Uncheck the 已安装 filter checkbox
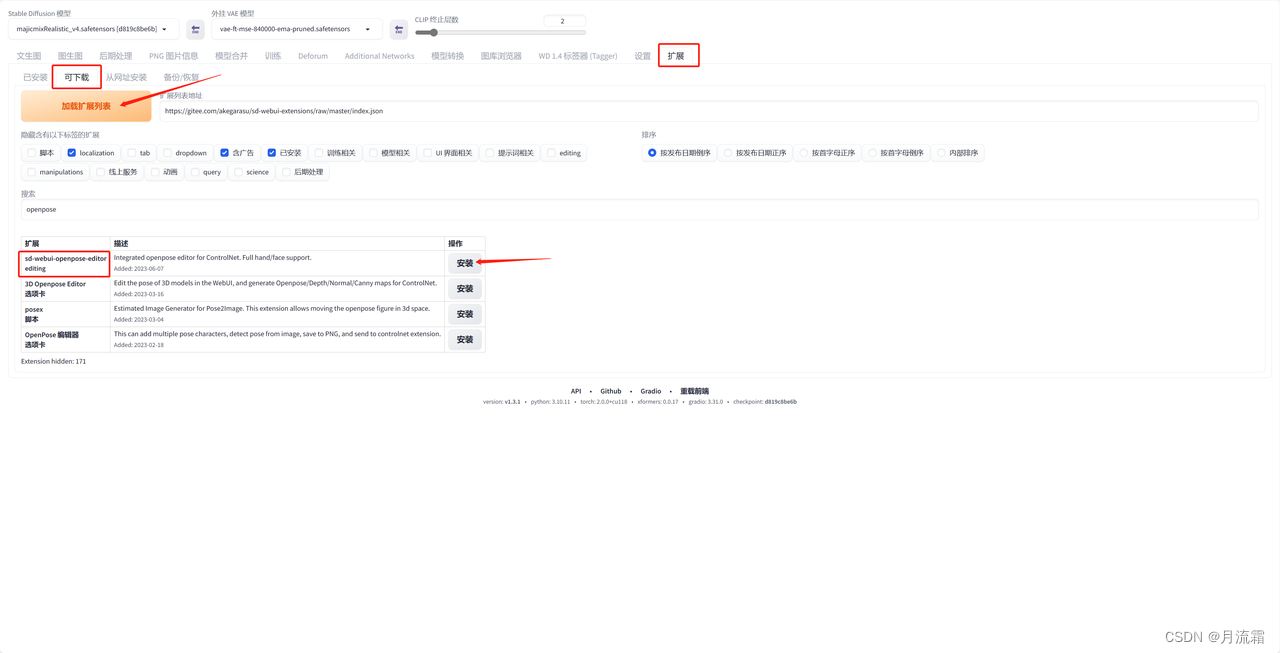Screen dimensions: 1280x653 pyautogui.click(x=272, y=153)
